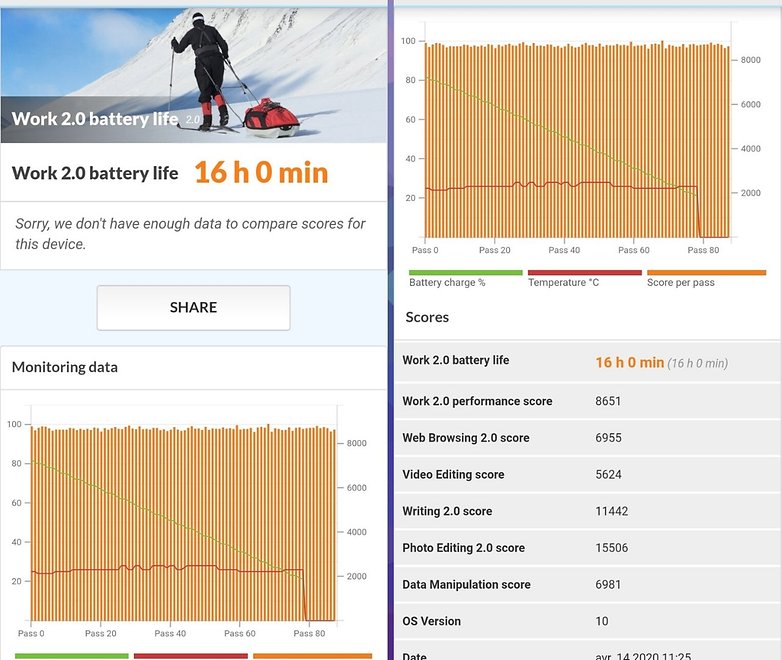782x660 pixels.
Task: Click the Monitoring data heading
Action: 65,367
